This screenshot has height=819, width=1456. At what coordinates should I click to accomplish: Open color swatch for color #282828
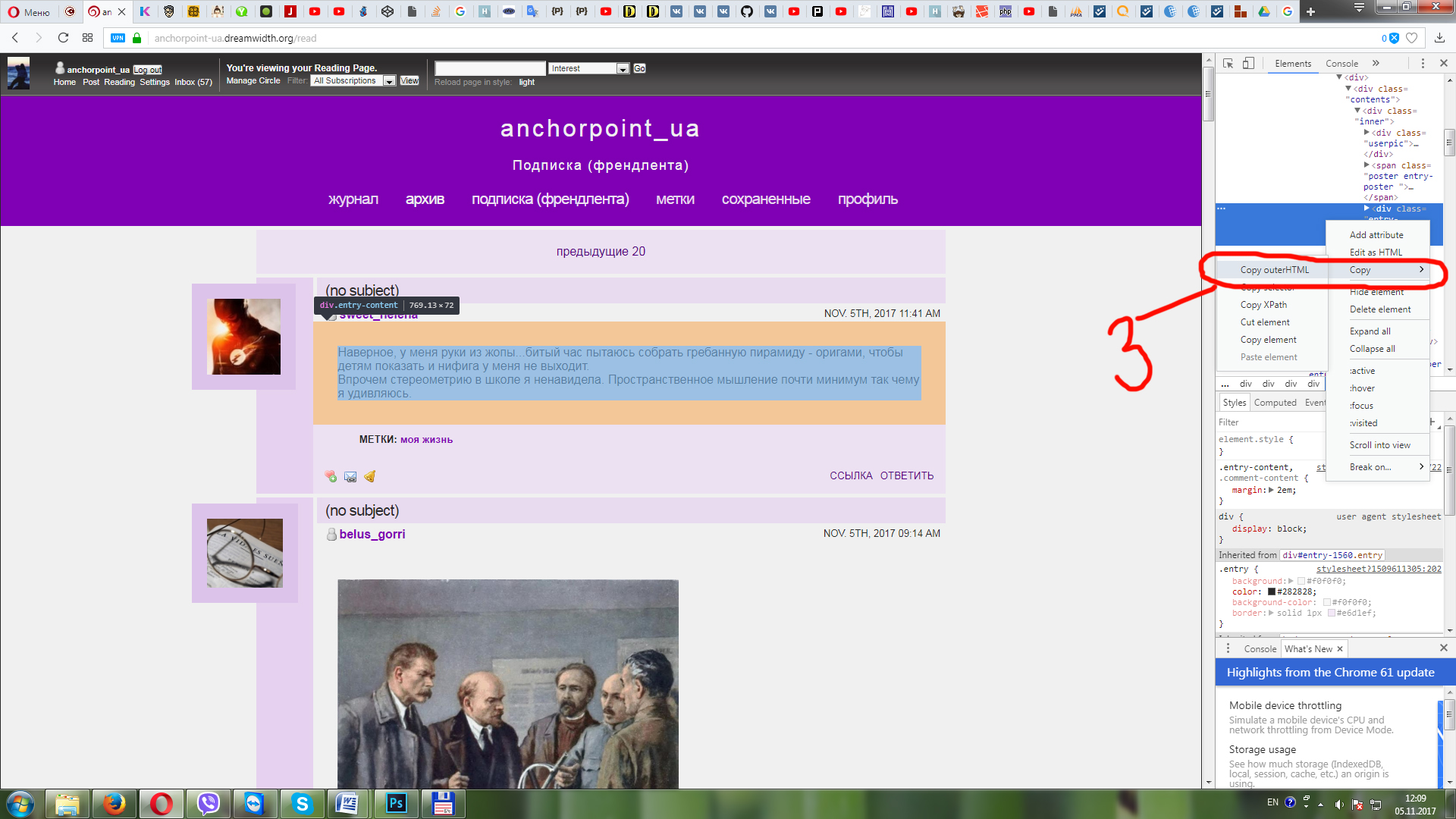(1272, 591)
